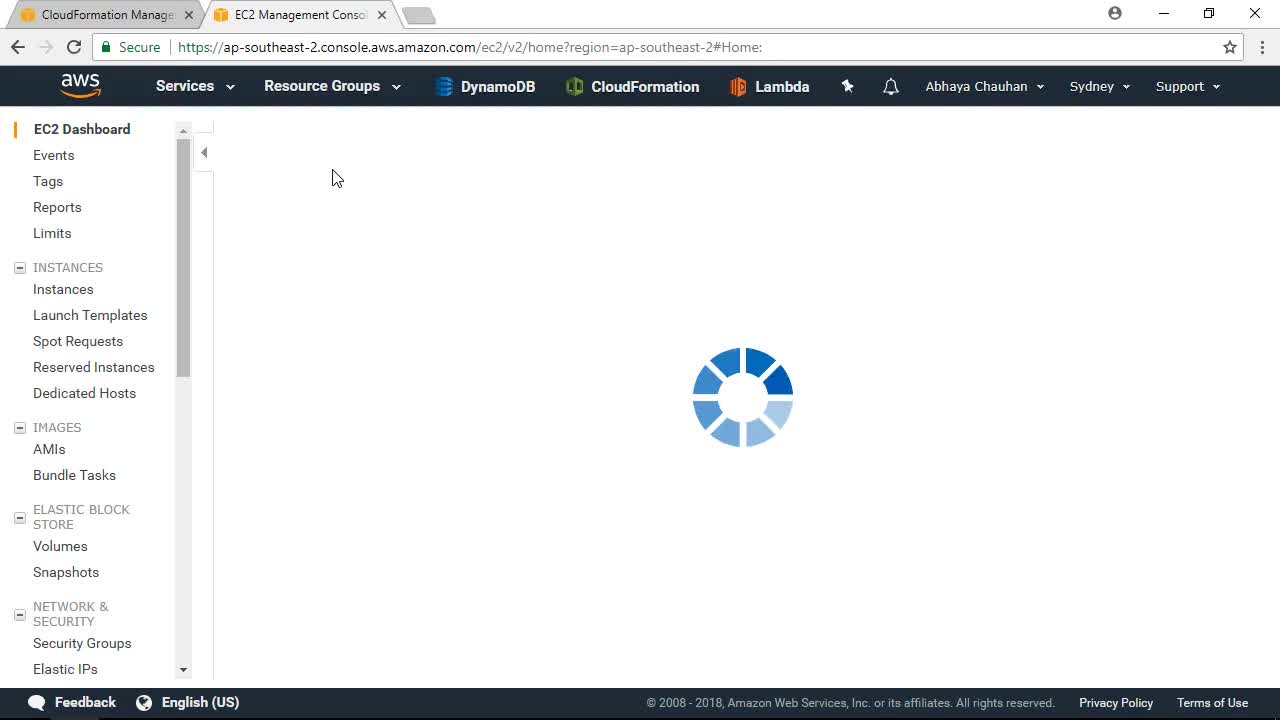Collapse the NETWORK & SECURITY section
The height and width of the screenshot is (720, 1280).
click(x=20, y=614)
